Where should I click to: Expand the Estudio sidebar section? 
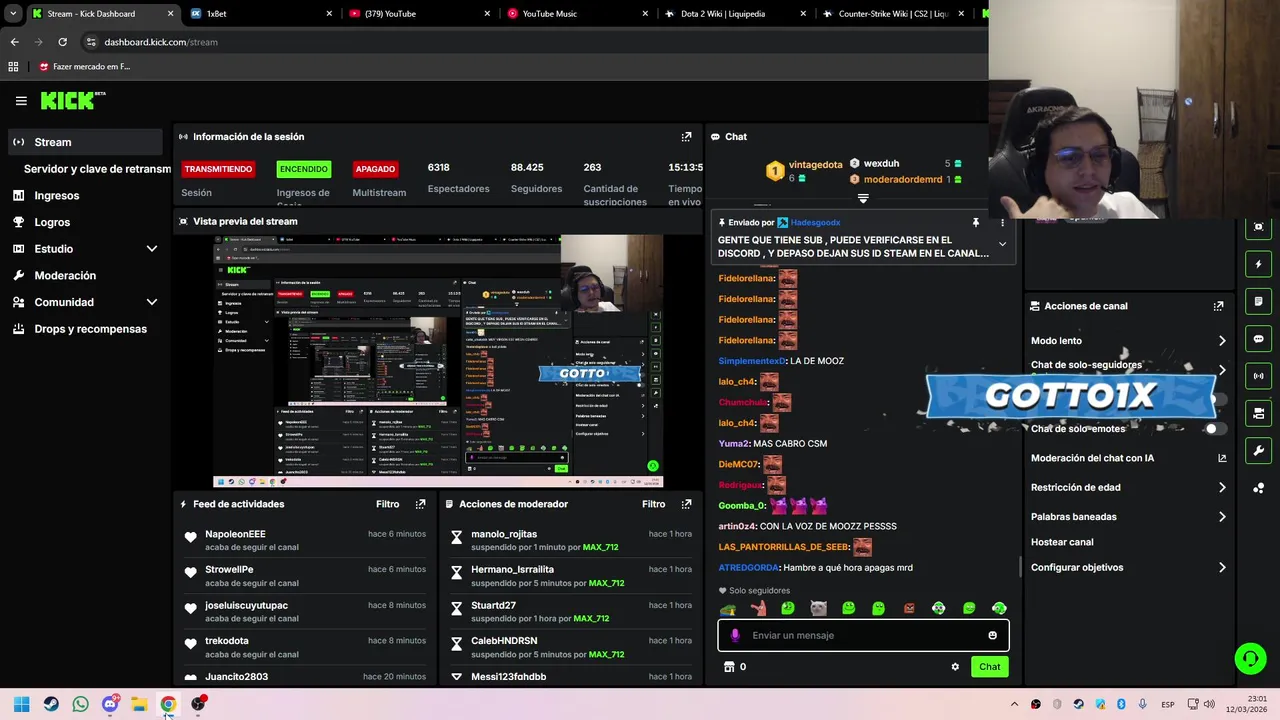pos(152,249)
